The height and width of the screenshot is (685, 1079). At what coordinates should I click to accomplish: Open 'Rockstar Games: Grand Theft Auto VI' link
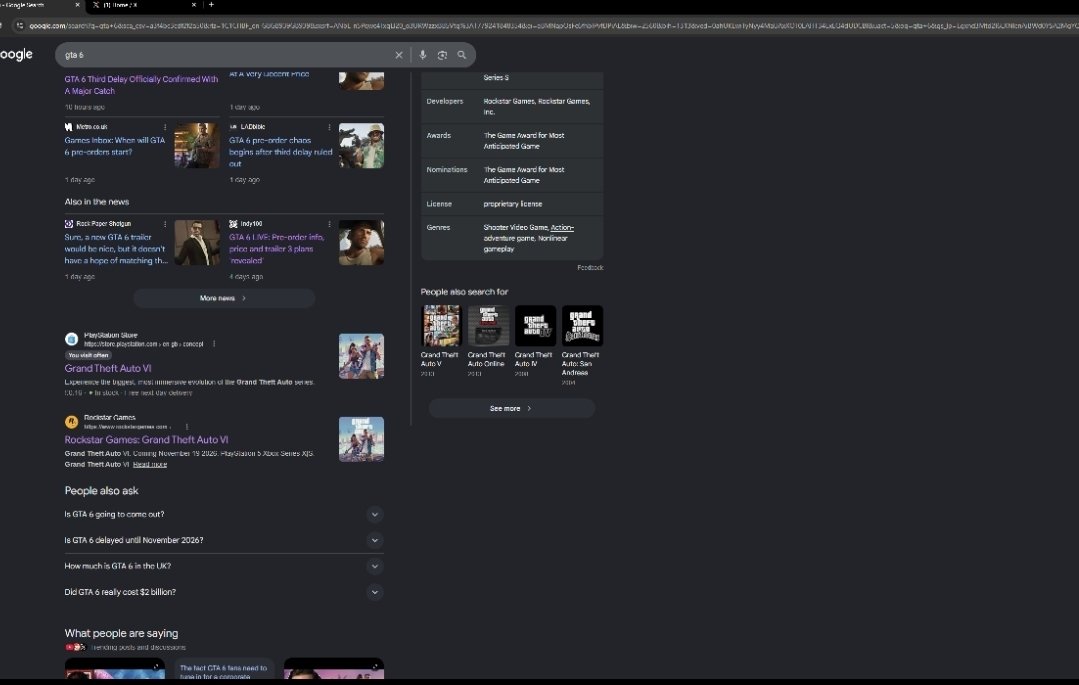click(x=147, y=440)
